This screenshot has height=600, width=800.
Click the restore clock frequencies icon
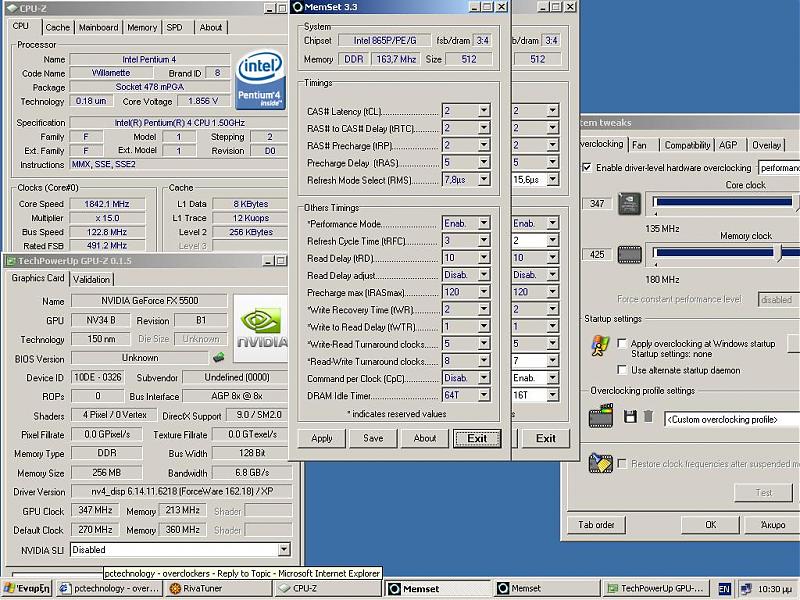point(601,463)
